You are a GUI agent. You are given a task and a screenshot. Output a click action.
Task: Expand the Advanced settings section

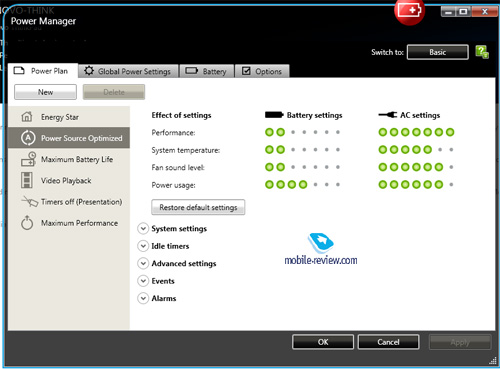pos(143,263)
